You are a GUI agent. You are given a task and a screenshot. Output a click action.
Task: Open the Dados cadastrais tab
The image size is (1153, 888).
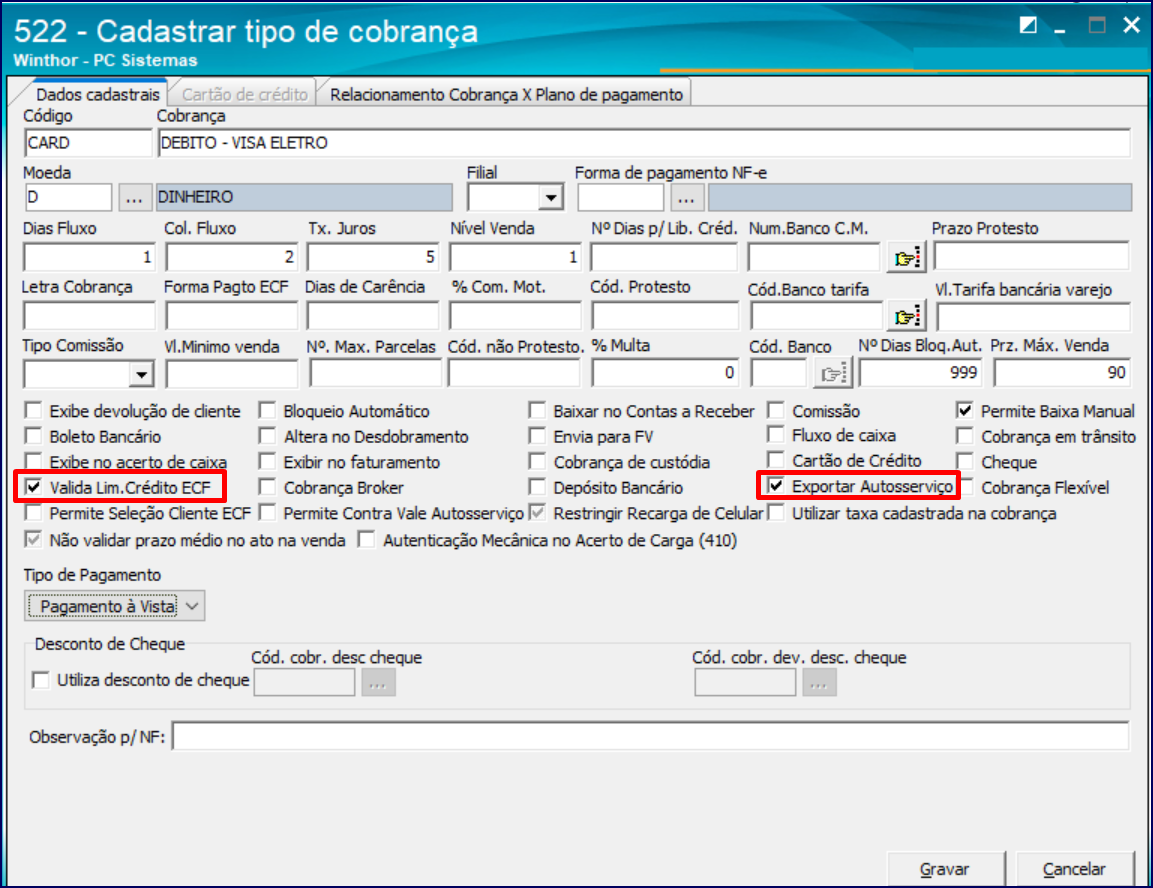pyautogui.click(x=98, y=95)
